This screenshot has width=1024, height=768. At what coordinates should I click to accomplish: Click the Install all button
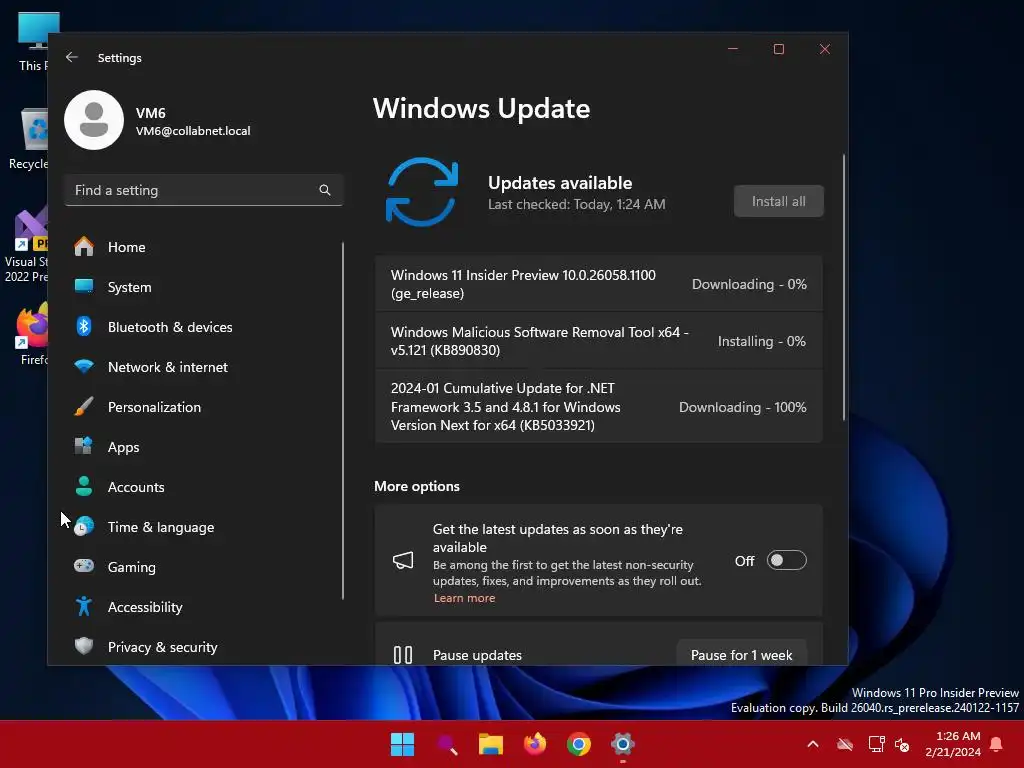[x=778, y=201]
